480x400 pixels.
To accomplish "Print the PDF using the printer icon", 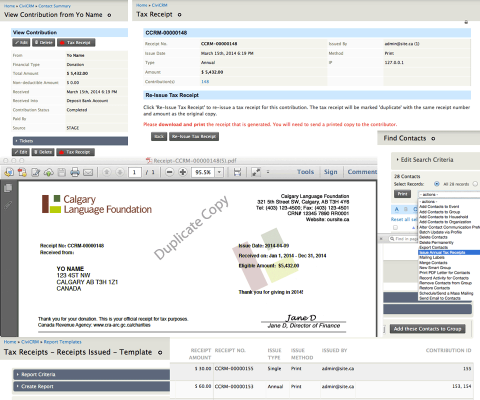I will click(75, 172).
